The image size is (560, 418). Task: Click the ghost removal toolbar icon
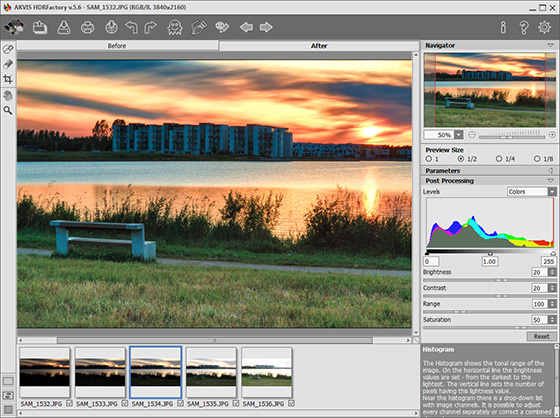point(175,27)
